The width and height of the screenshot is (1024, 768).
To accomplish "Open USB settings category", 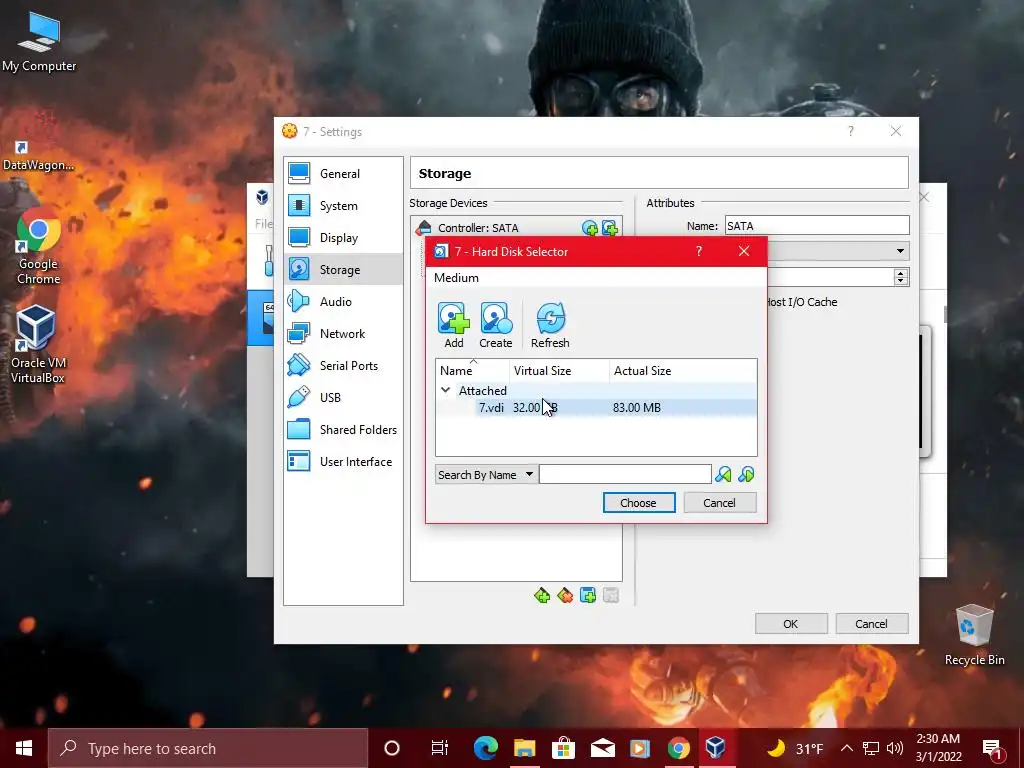I will point(344,398).
